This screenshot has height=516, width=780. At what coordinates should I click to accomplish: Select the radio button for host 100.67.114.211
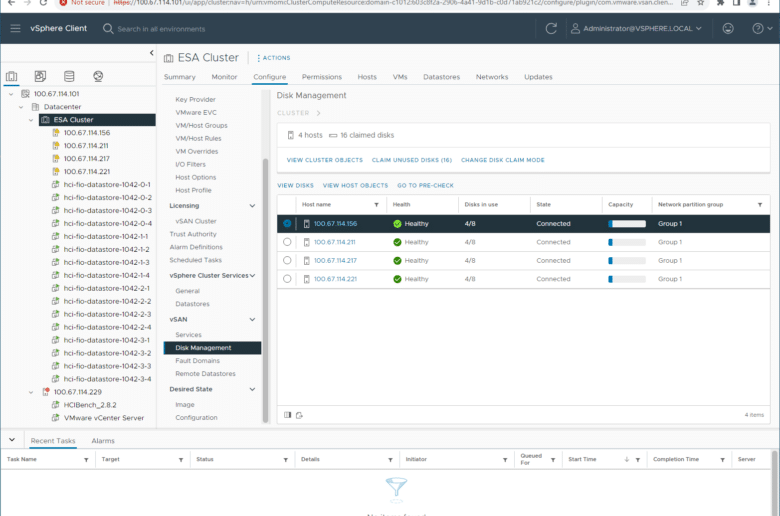tap(287, 242)
